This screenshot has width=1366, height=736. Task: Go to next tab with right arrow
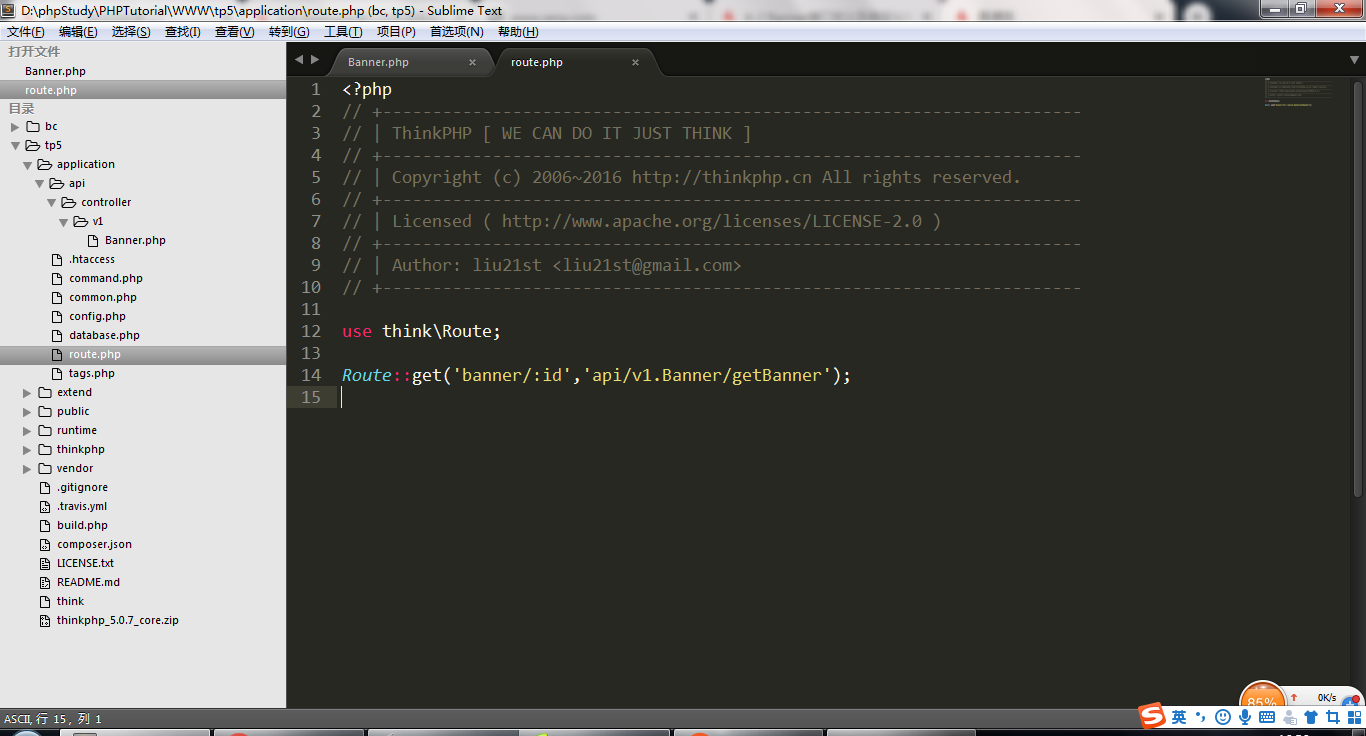(x=315, y=61)
